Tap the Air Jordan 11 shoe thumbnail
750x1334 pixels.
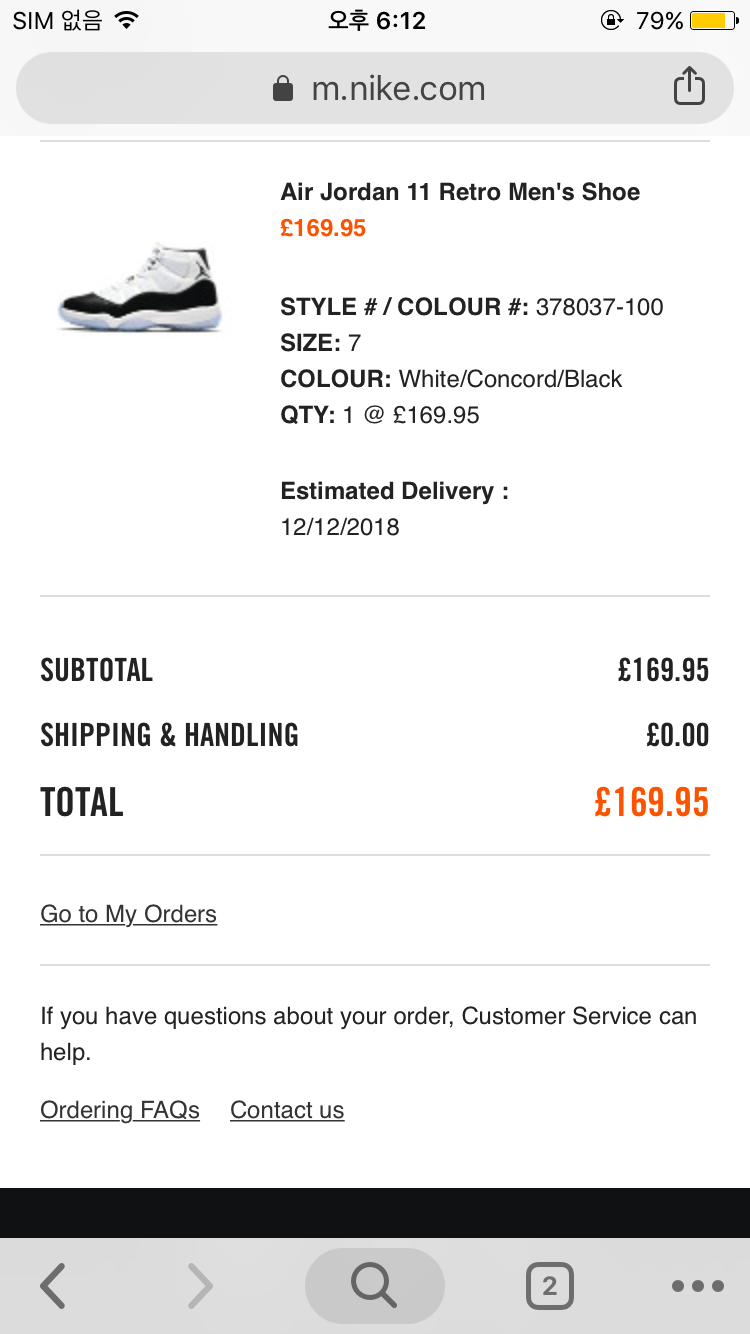point(139,287)
